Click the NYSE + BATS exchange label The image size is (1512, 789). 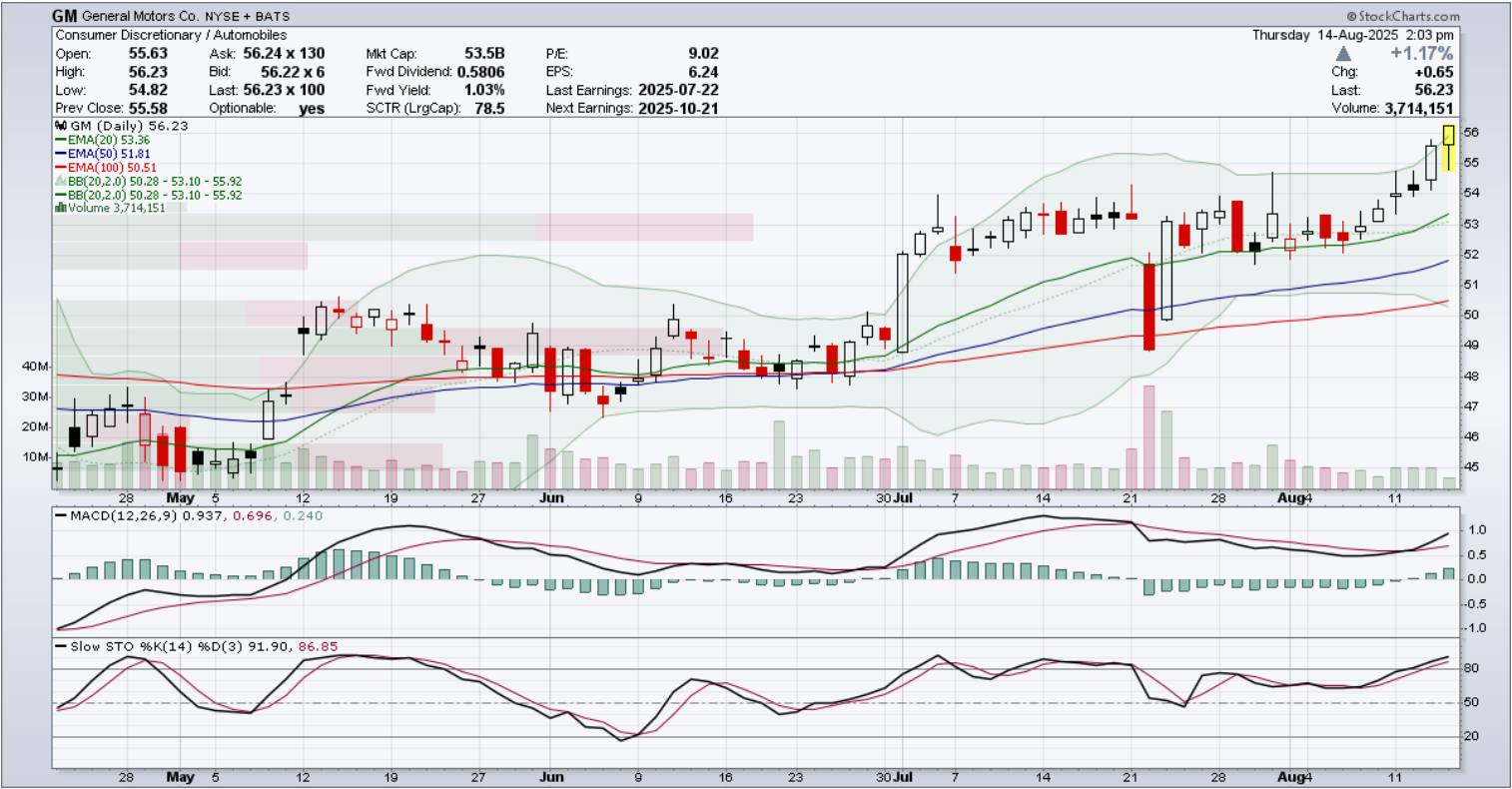pos(249,17)
